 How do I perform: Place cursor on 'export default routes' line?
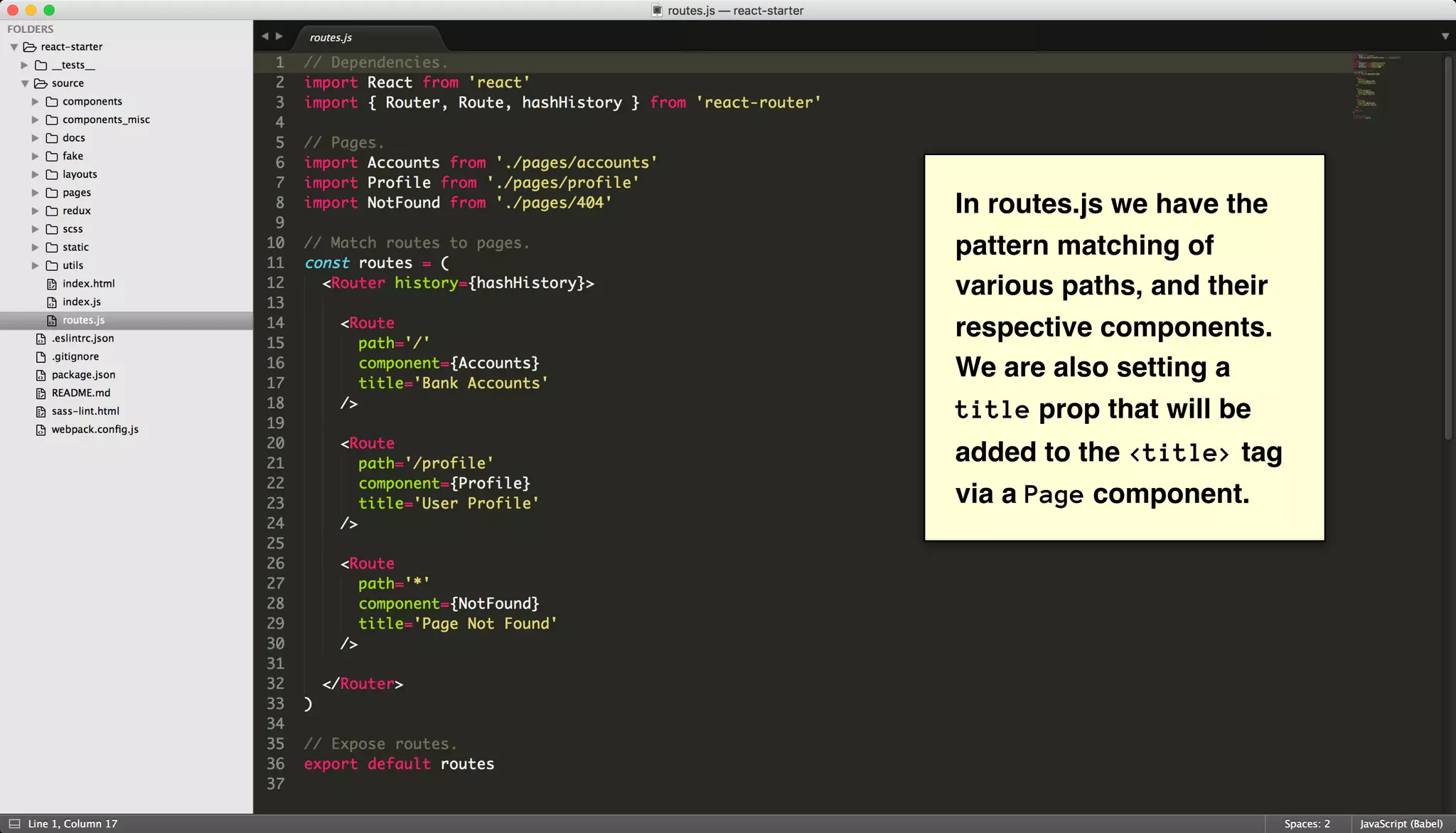click(399, 764)
